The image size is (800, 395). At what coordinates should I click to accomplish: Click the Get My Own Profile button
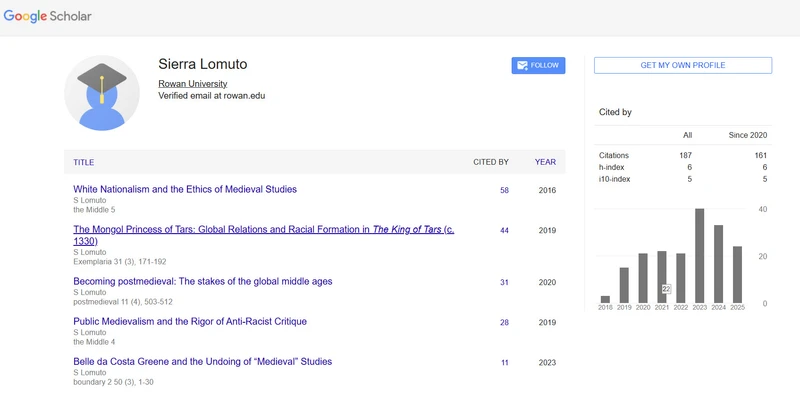point(683,65)
